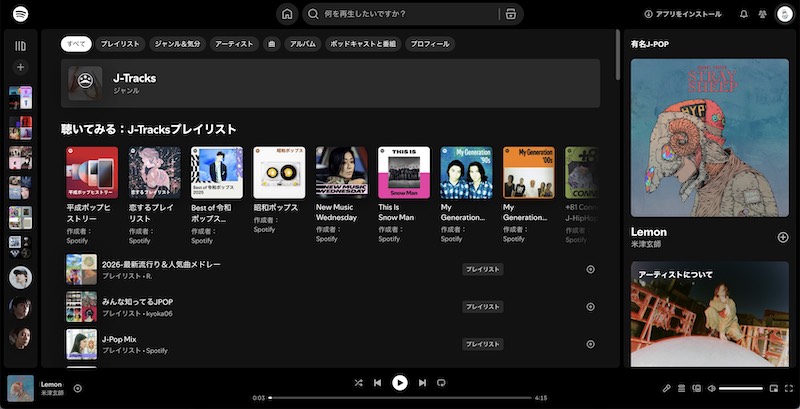Open the play queue
Viewport: 800px width, 409px height.
click(x=681, y=388)
